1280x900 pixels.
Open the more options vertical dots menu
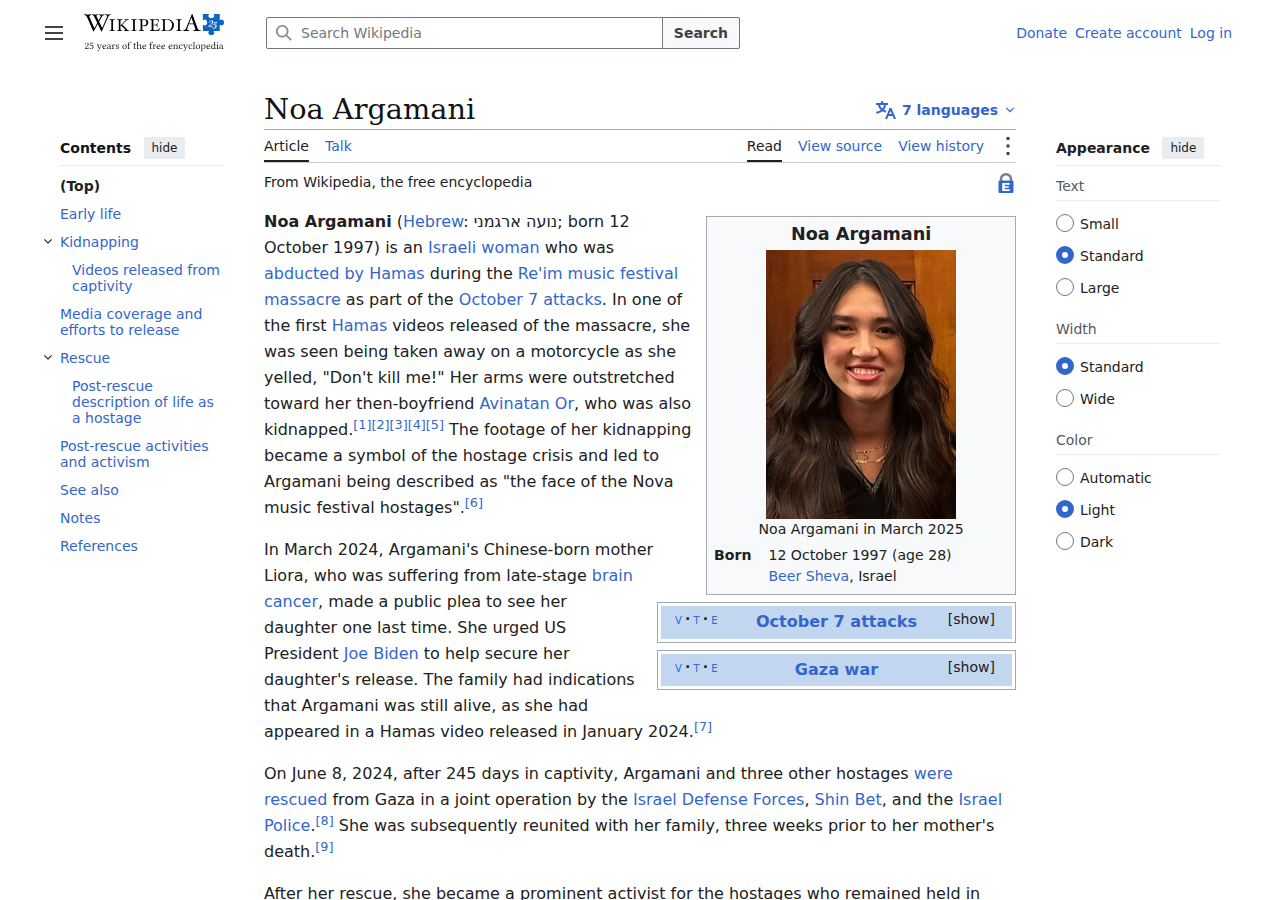point(1007,146)
